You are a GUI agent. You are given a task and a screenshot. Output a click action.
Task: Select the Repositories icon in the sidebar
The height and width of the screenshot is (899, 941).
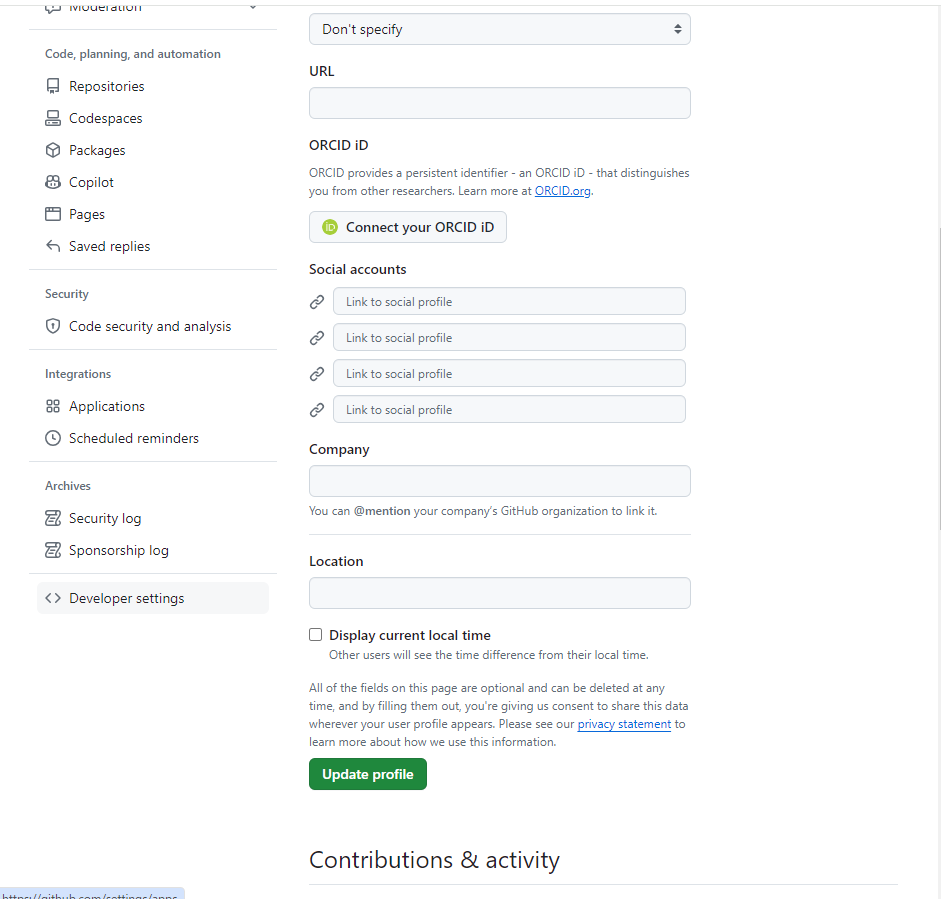point(53,86)
